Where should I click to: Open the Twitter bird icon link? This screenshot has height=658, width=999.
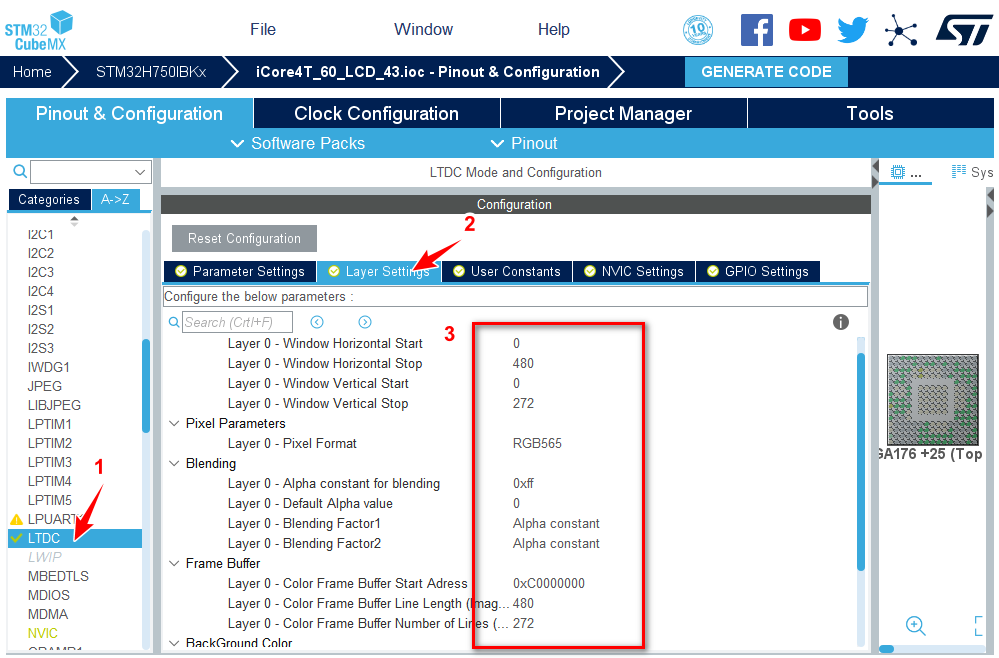[852, 30]
